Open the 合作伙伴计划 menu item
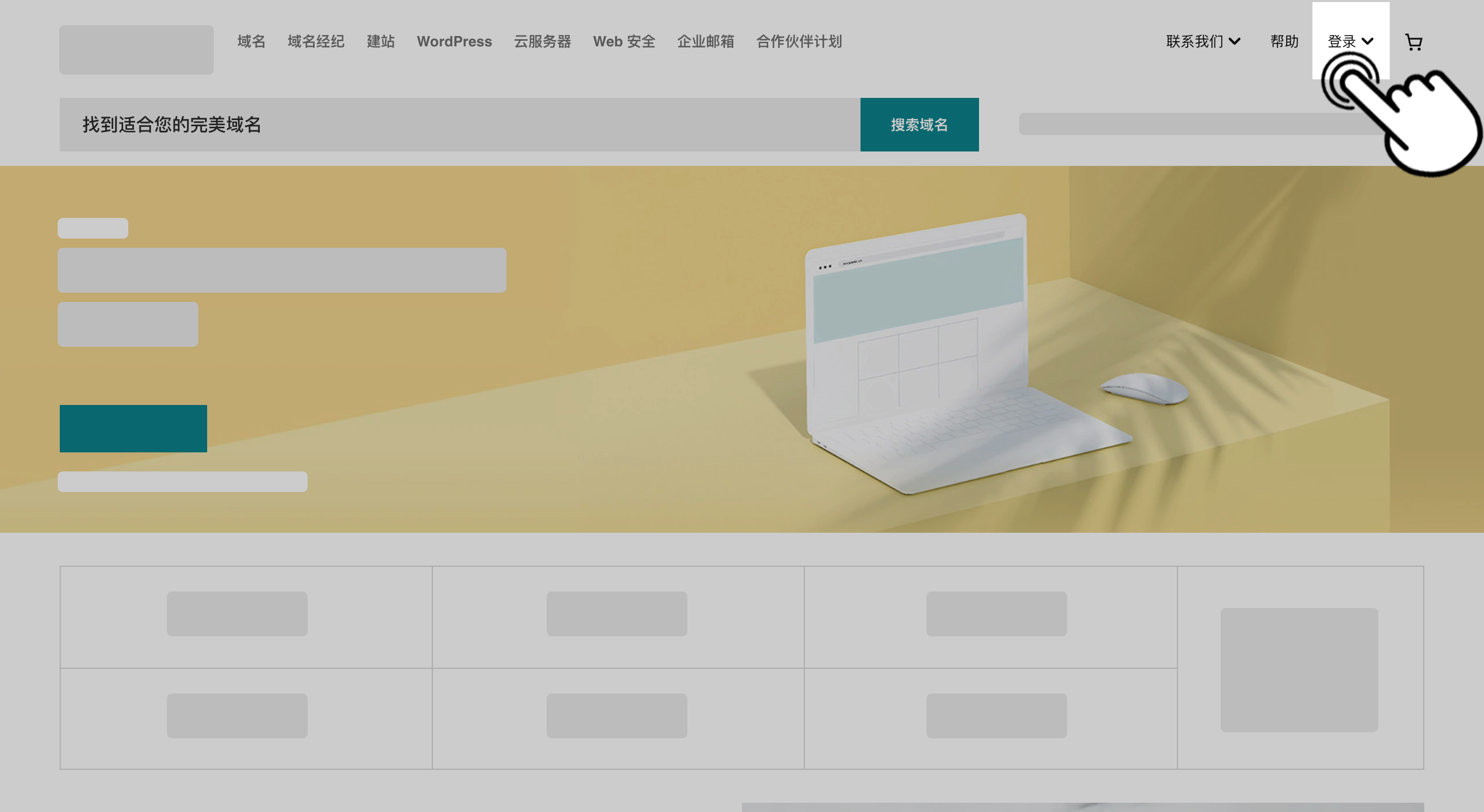This screenshot has height=812, width=1484. click(799, 41)
